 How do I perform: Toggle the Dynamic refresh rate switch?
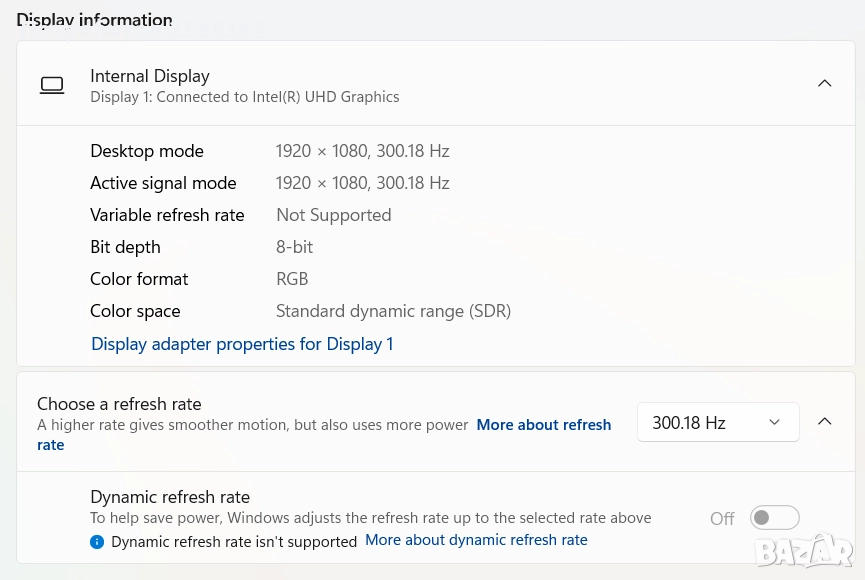coord(775,518)
